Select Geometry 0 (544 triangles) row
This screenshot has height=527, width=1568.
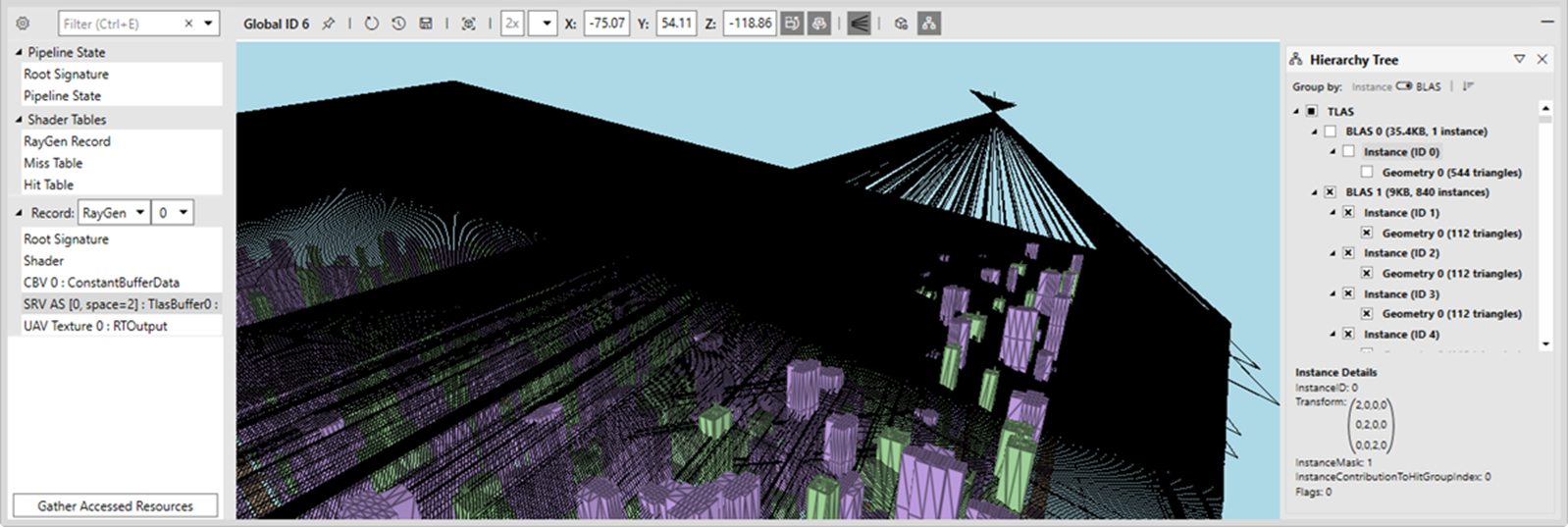click(x=1451, y=173)
